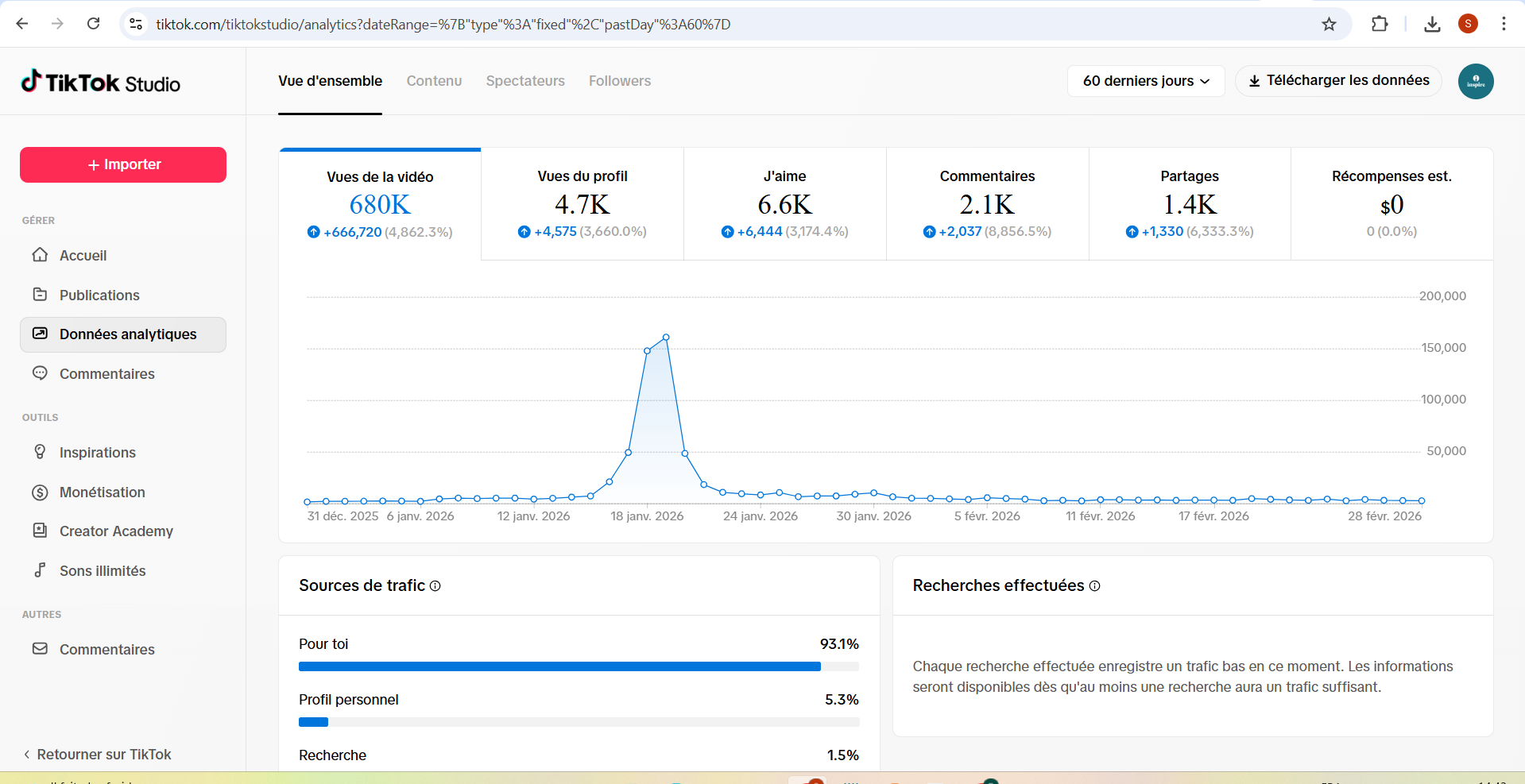Select the Vues du profil metric card
Viewport: 1525px width, 784px height.
[583, 204]
